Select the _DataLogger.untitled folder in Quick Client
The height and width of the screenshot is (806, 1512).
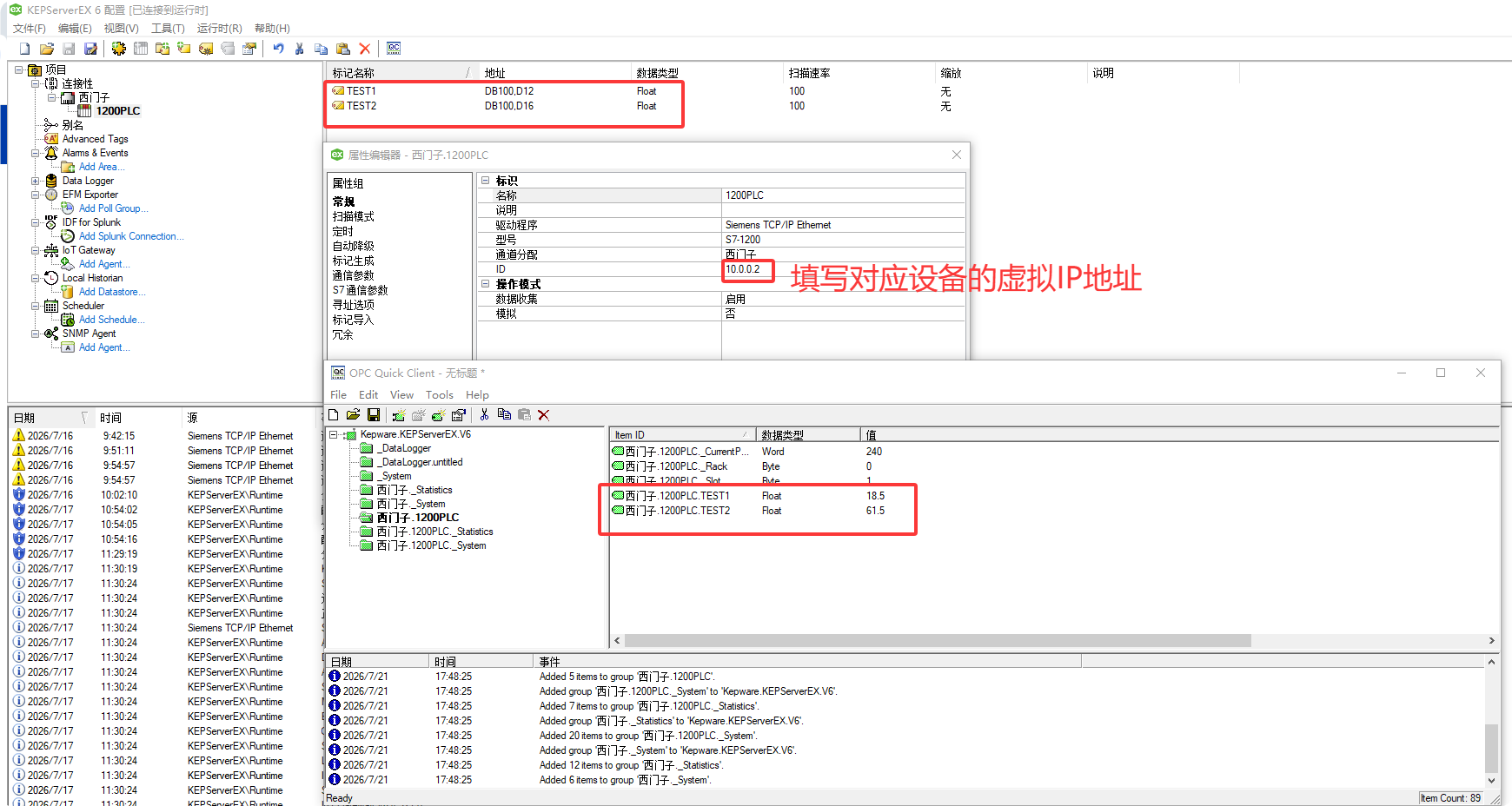421,462
